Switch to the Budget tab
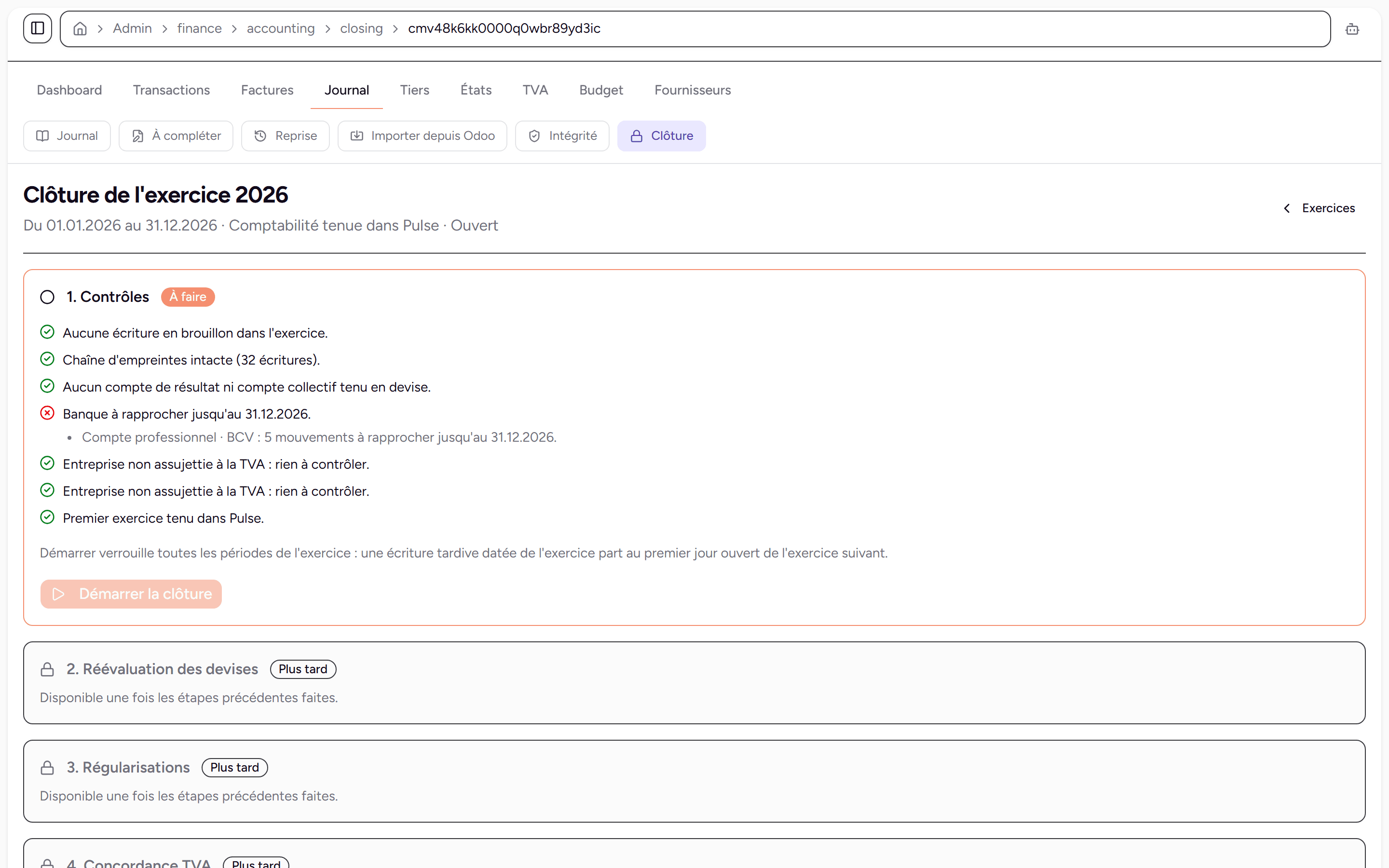 601,90
